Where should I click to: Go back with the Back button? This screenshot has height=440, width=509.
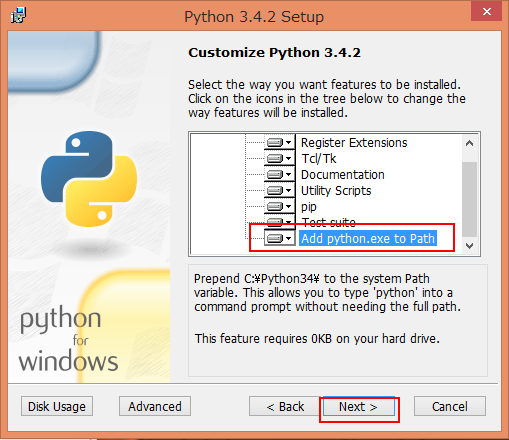coord(285,406)
